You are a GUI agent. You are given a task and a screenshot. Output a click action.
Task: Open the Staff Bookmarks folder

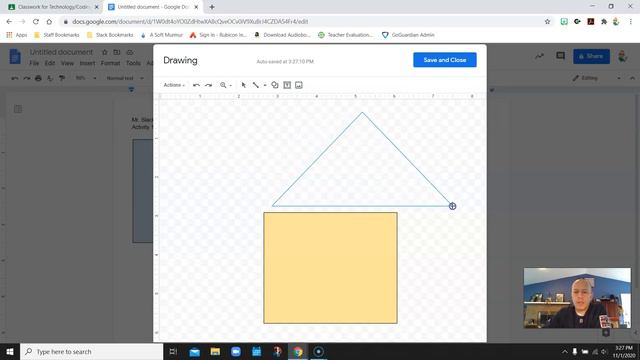point(57,35)
